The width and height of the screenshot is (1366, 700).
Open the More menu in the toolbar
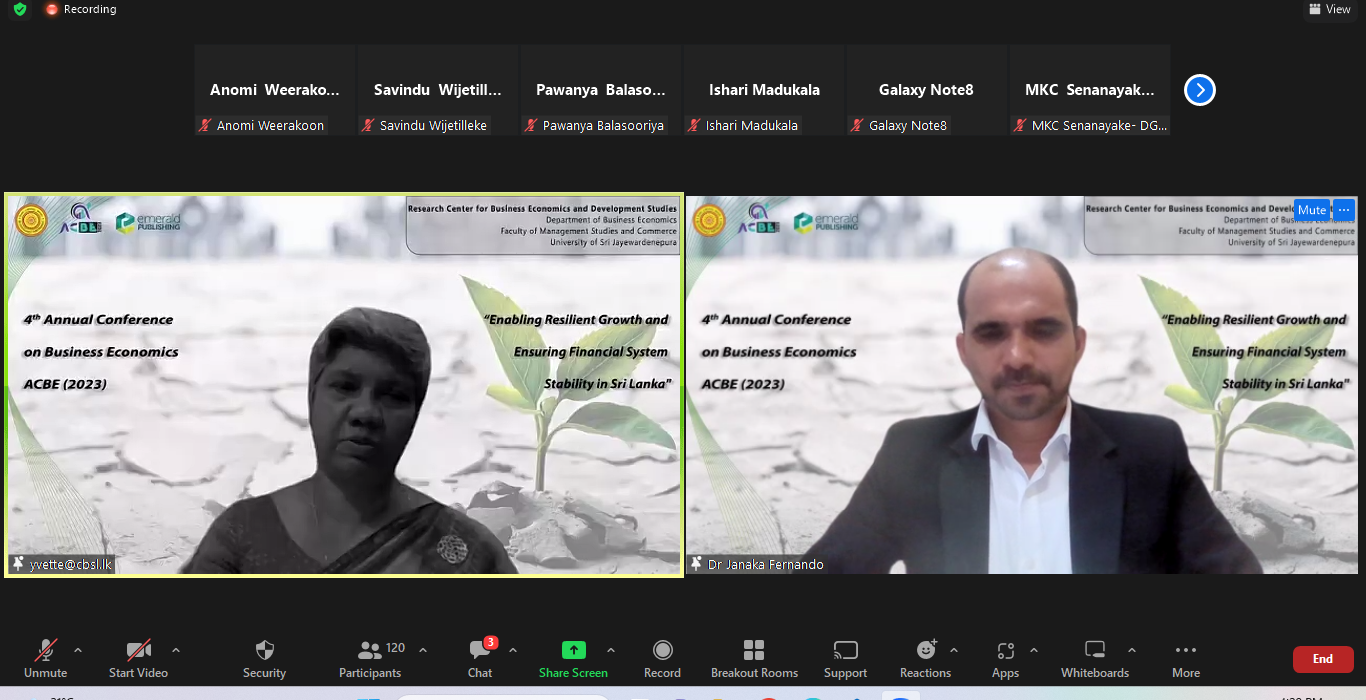pos(1186,659)
